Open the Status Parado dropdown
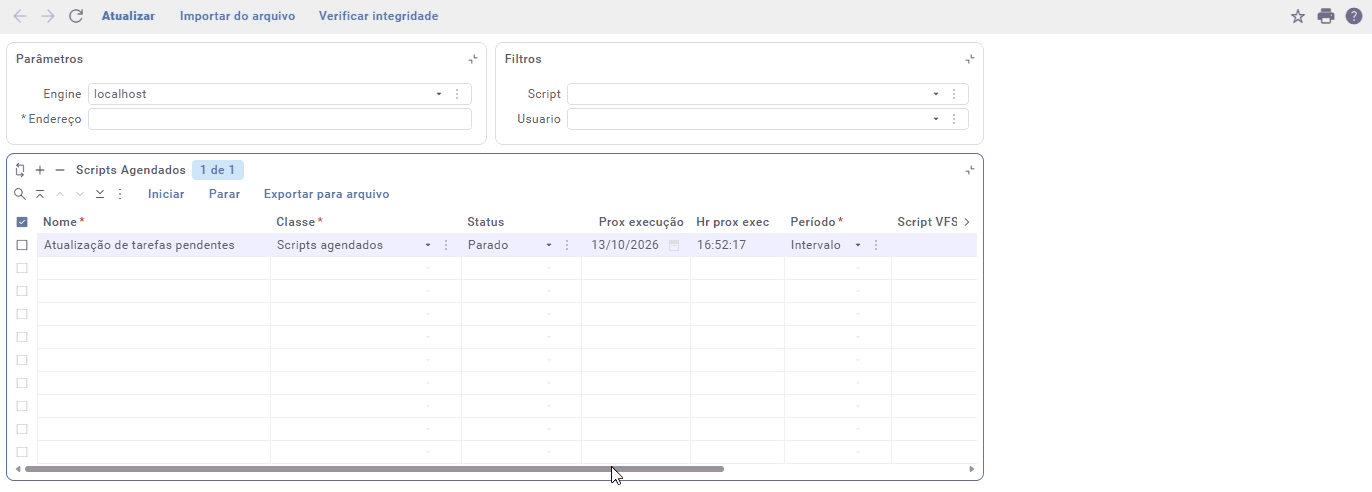This screenshot has width=1372, height=492. click(549, 245)
